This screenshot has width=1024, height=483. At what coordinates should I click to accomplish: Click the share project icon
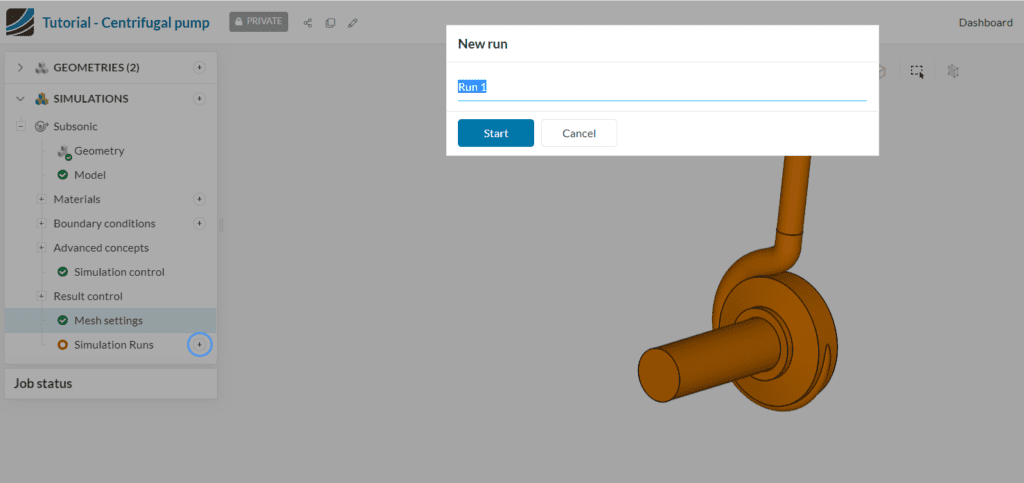point(307,22)
